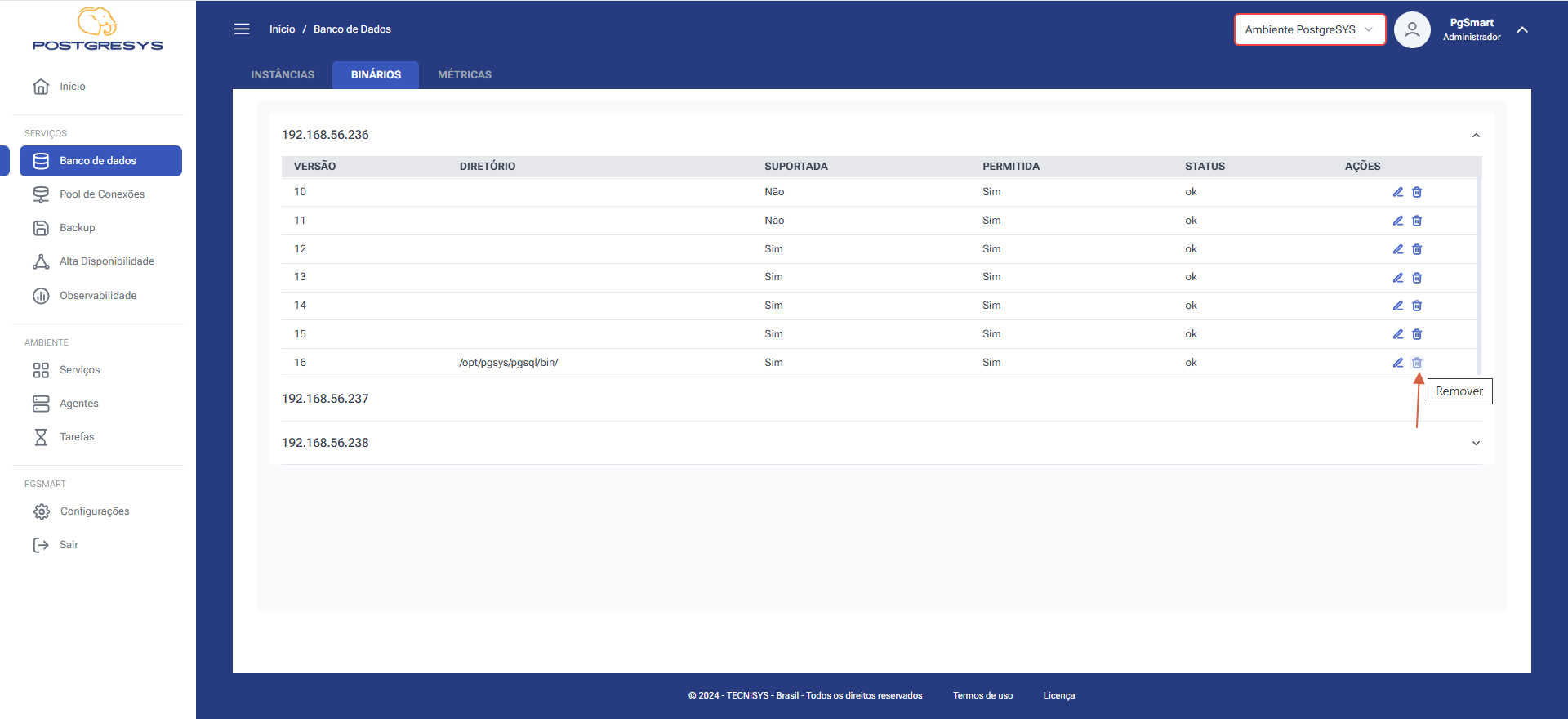
Task: Edit the version 14 binary
Action: point(1398,306)
